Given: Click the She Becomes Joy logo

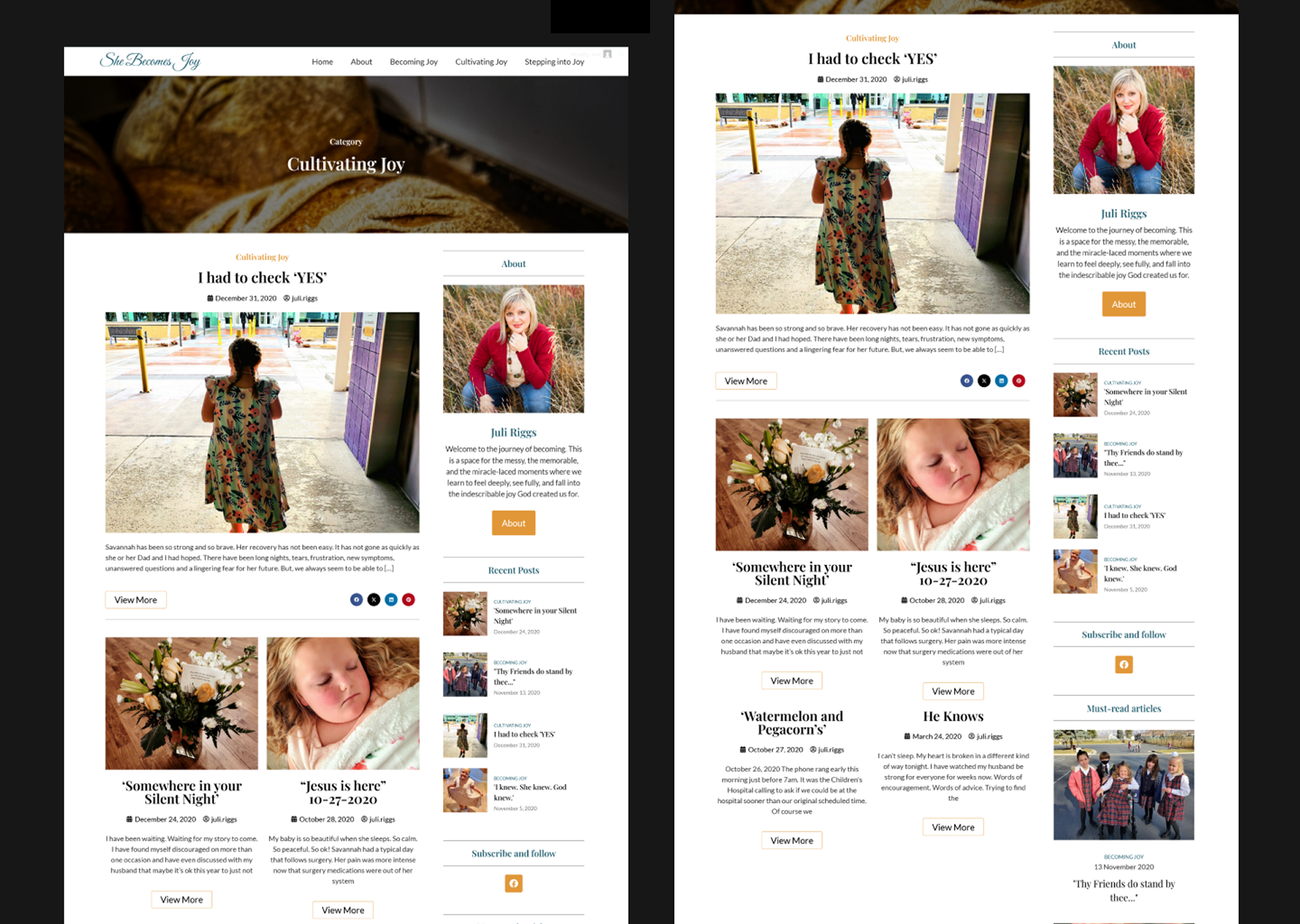Looking at the screenshot, I should tap(150, 61).
